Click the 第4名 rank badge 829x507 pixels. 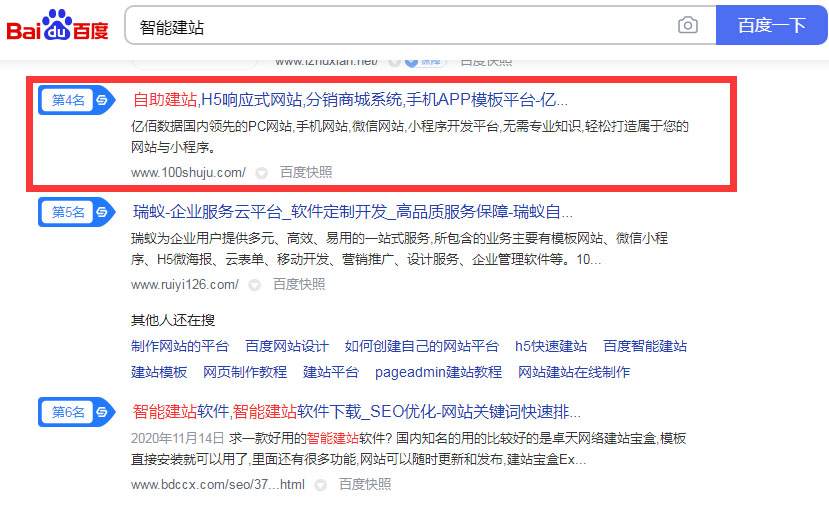(77, 99)
